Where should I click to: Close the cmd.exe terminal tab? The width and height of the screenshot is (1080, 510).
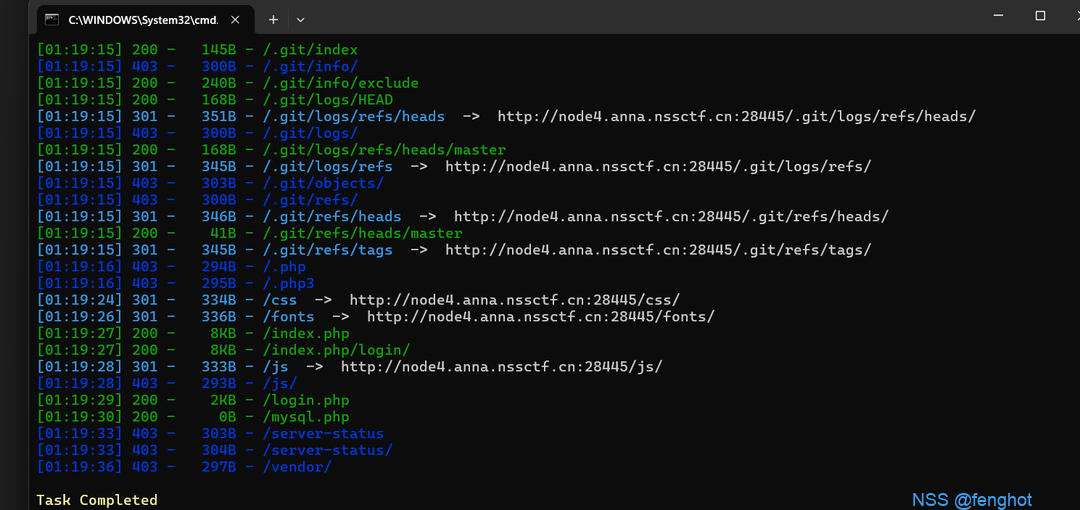click(x=235, y=20)
